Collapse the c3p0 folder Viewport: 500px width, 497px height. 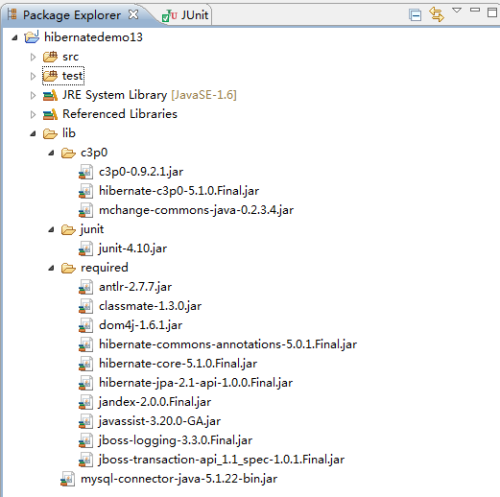51,153
